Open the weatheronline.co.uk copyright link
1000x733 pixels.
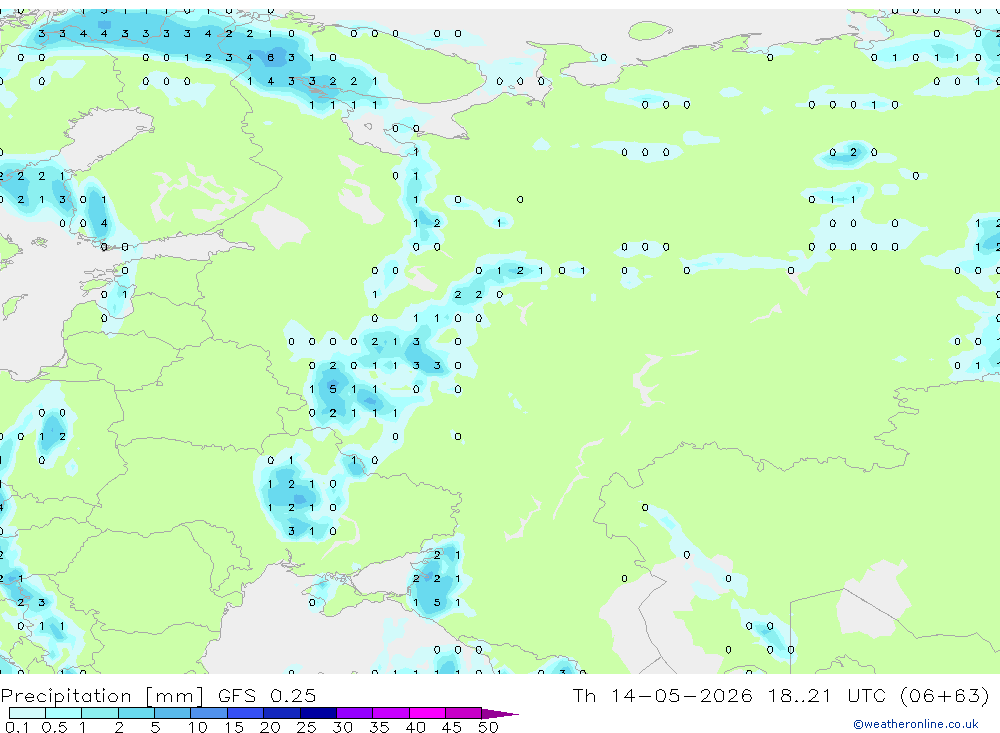tap(916, 724)
